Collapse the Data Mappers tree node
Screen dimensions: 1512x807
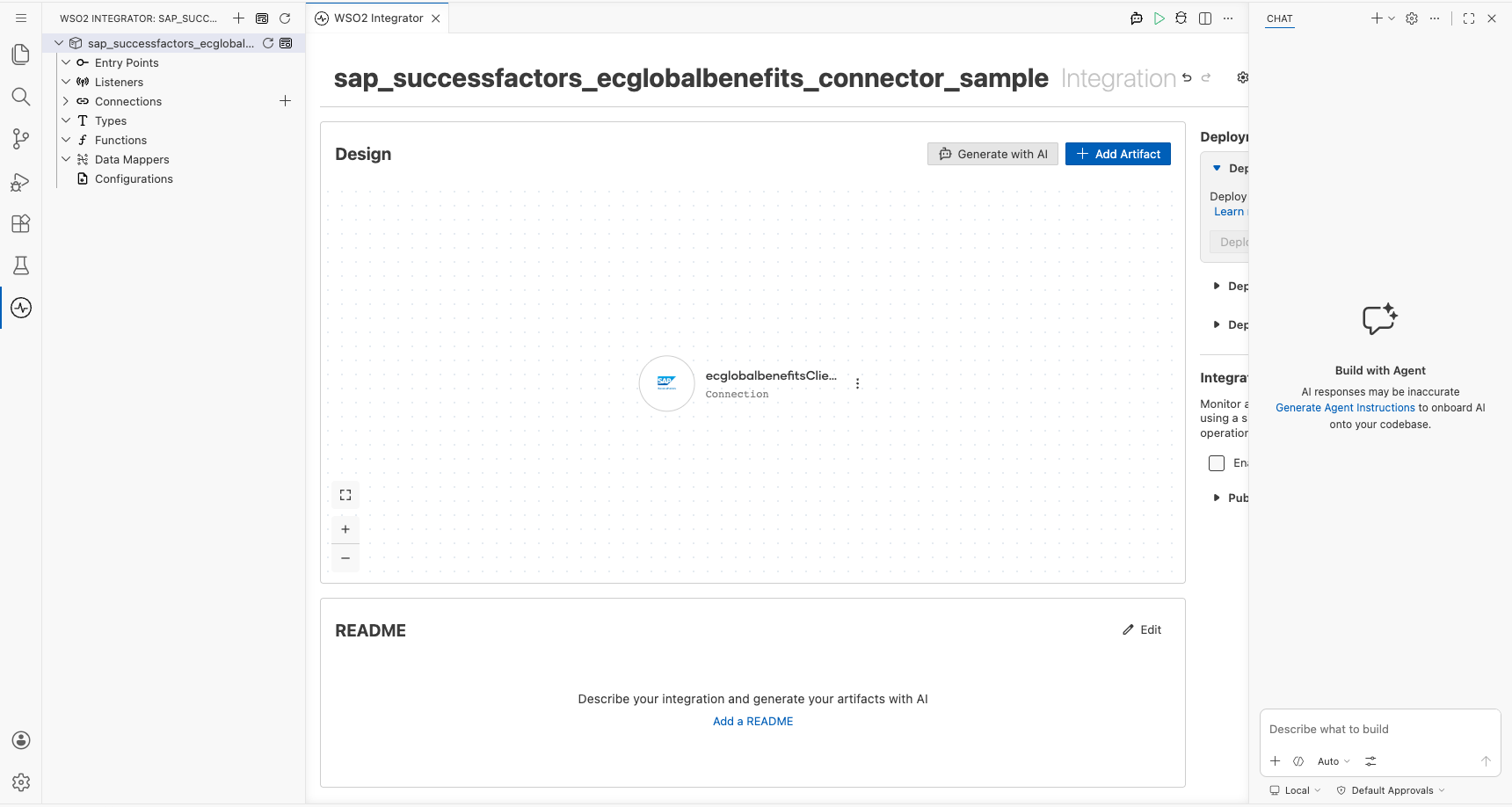point(66,159)
